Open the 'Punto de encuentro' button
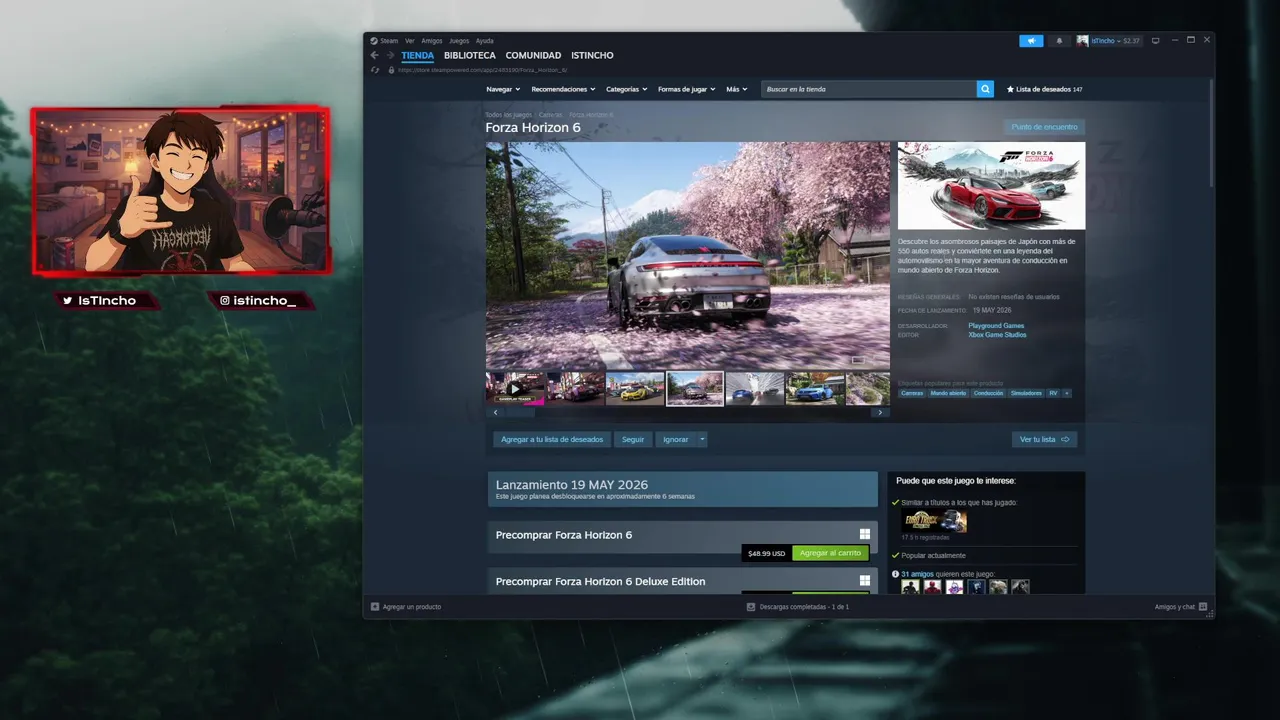This screenshot has height=720, width=1280. tap(1044, 127)
